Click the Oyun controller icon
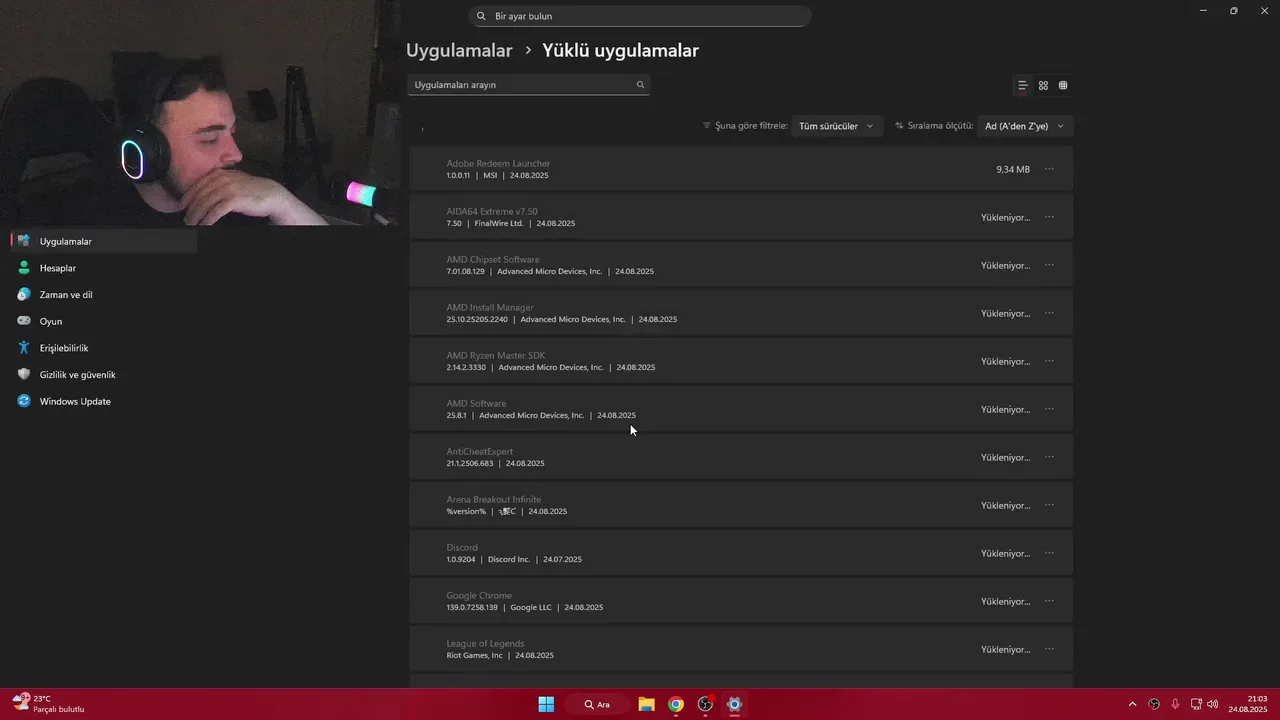This screenshot has height=720, width=1280. (24, 321)
